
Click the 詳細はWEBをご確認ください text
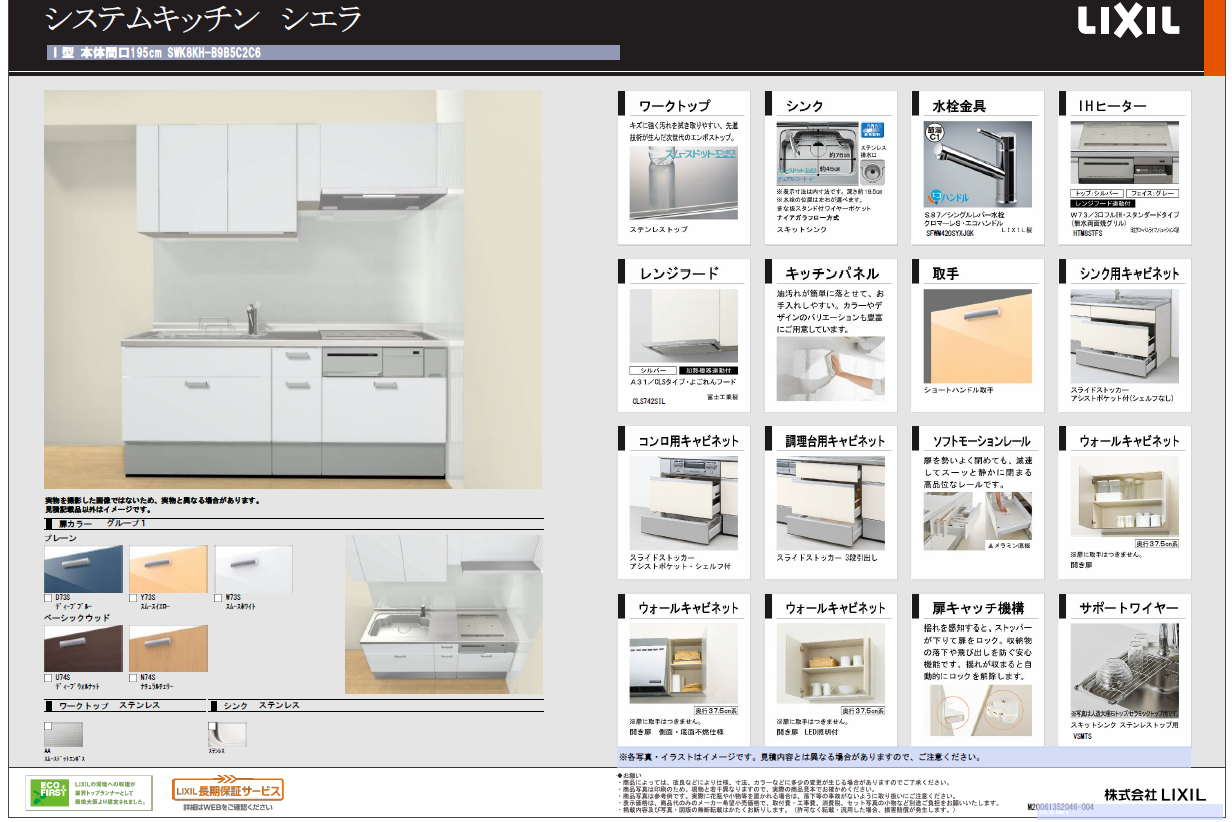[x=227, y=807]
